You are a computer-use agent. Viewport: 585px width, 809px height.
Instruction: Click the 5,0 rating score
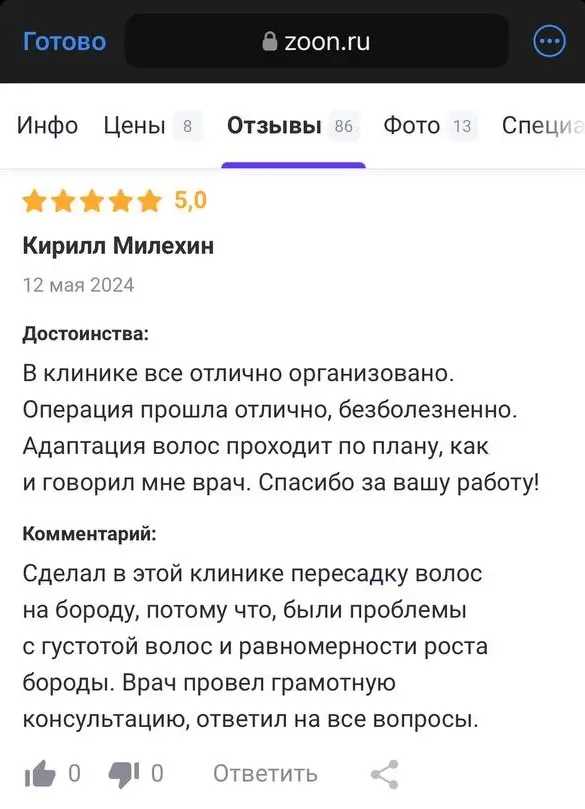(190, 200)
